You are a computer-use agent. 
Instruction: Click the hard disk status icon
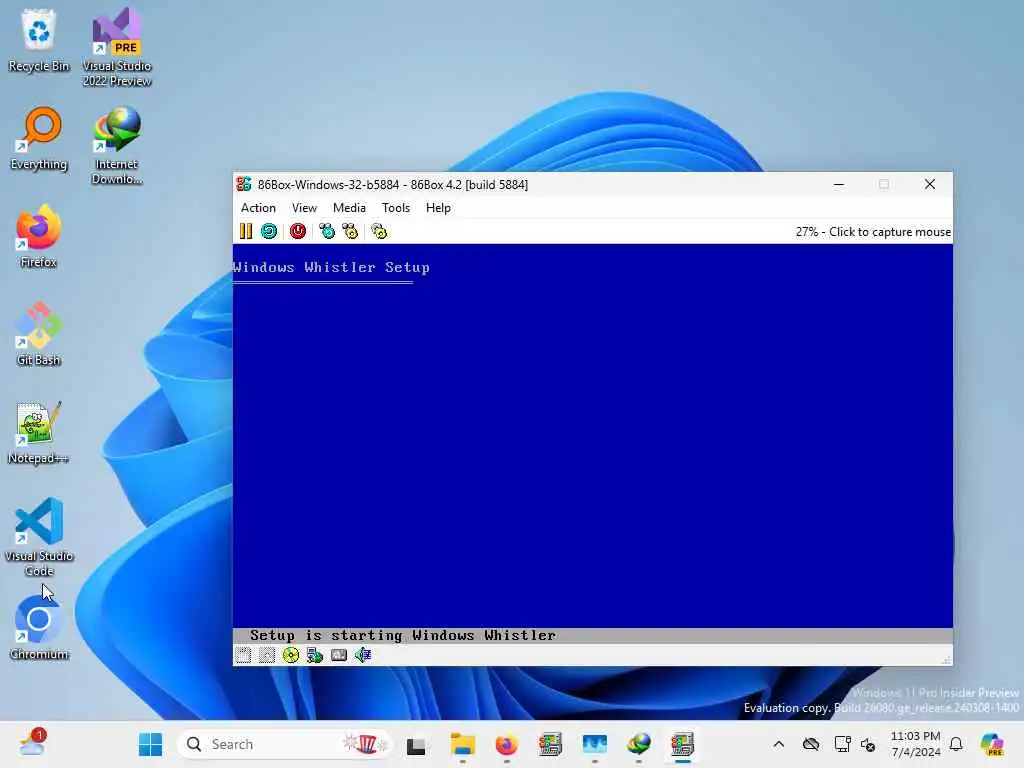[x=339, y=655]
